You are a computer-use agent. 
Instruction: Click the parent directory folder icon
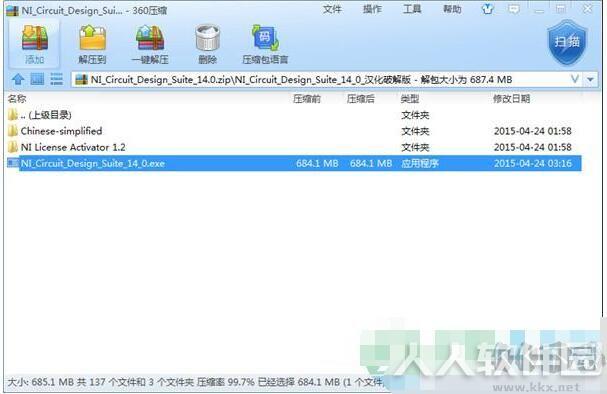(13, 115)
